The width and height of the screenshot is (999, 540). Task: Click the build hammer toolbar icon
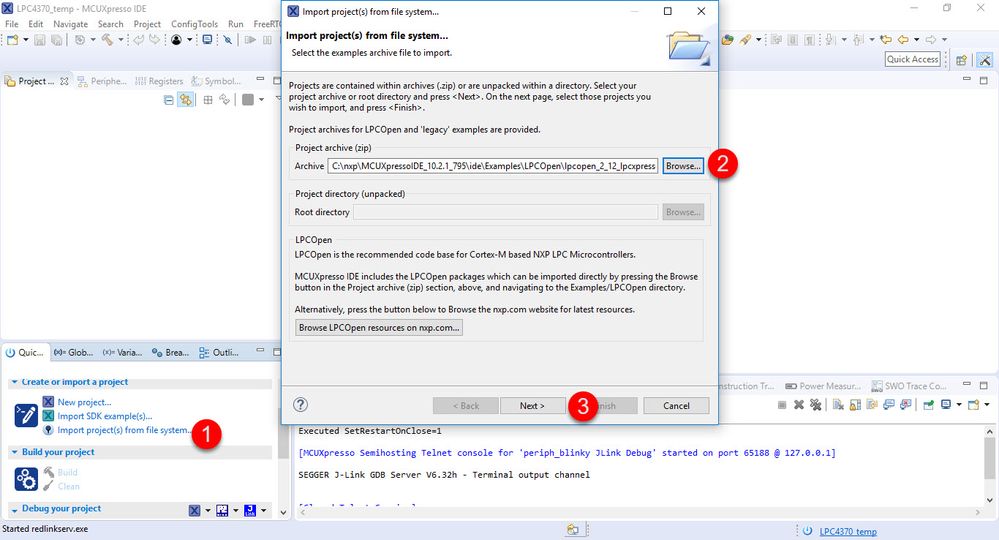pos(107,39)
